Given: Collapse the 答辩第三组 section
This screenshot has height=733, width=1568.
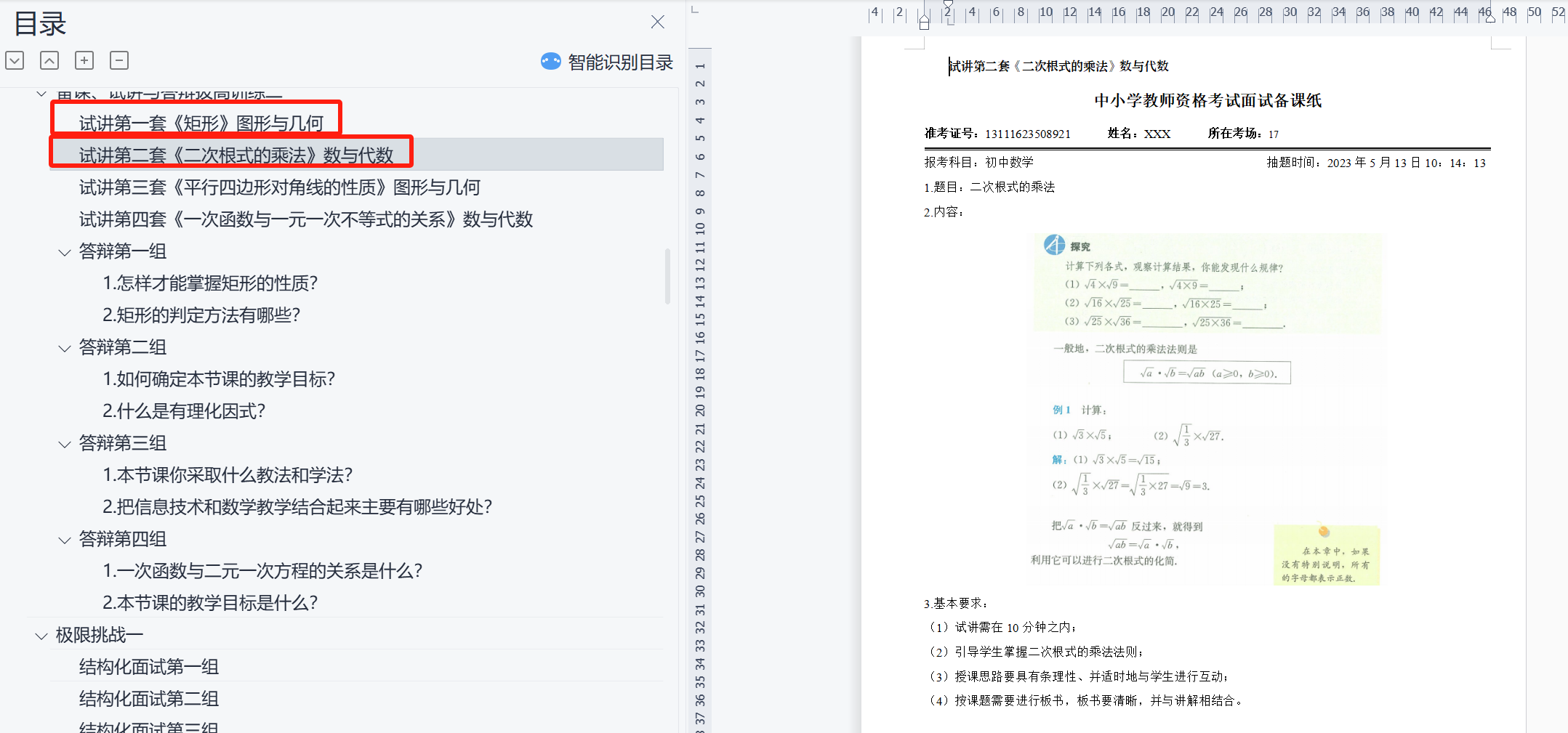Looking at the screenshot, I should (x=65, y=445).
